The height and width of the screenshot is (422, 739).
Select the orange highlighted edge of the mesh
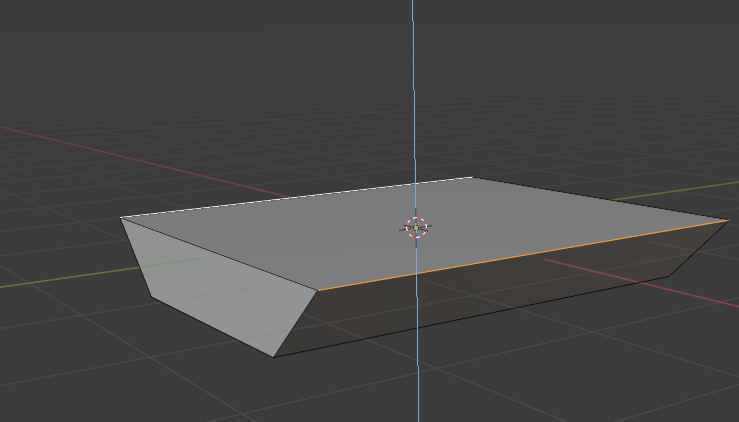pos(523,255)
